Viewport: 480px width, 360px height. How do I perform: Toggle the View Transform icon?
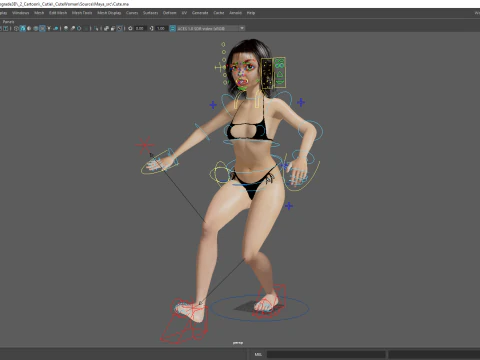[172, 28]
